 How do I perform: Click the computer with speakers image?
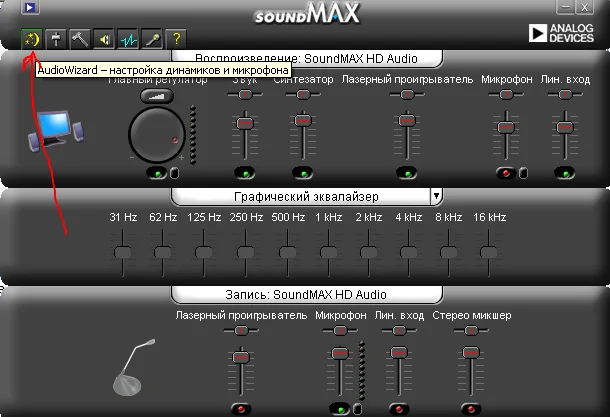tap(55, 131)
